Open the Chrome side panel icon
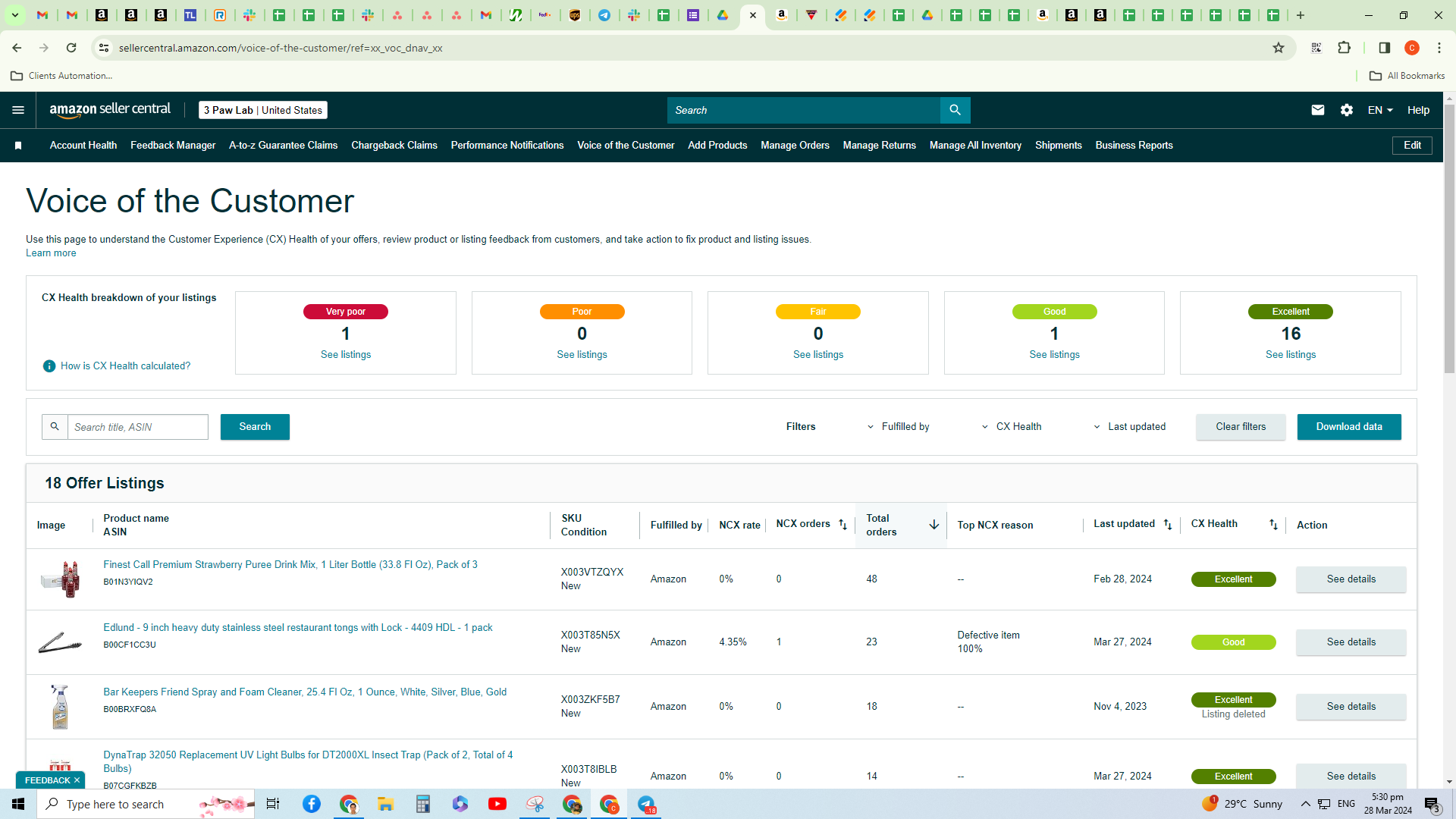Viewport: 1456px width, 819px height. [x=1385, y=48]
